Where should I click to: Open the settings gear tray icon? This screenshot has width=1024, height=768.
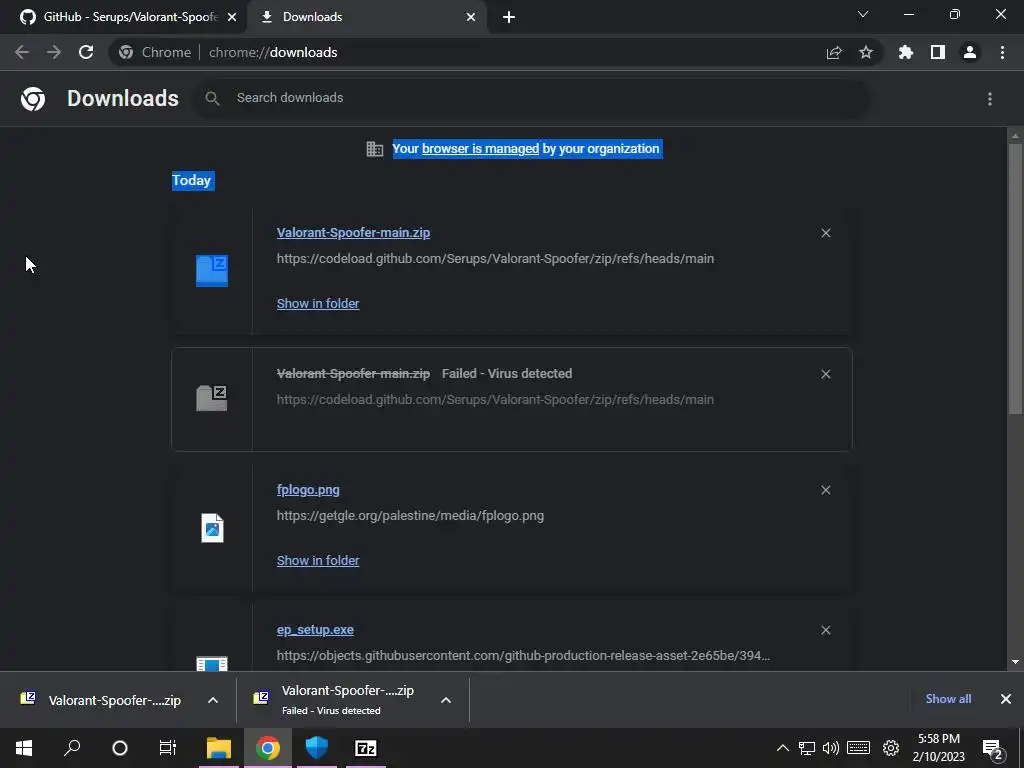pyautogui.click(x=891, y=748)
